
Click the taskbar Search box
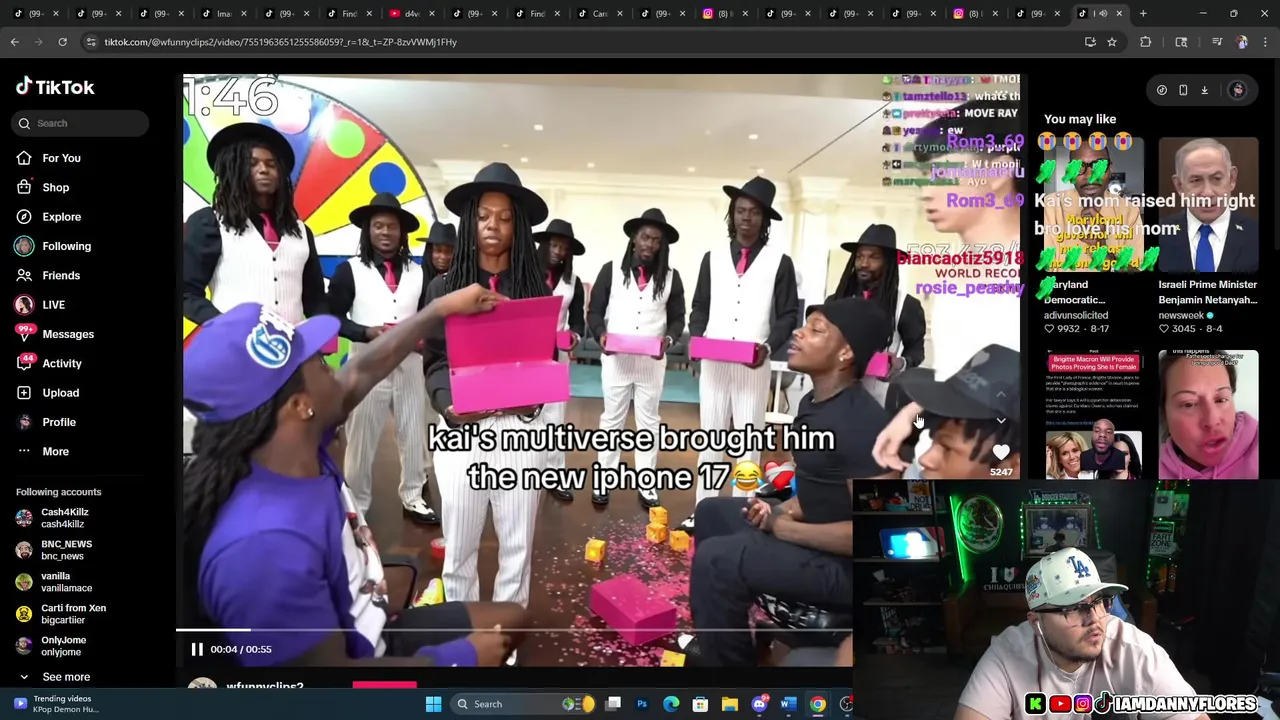tap(523, 704)
